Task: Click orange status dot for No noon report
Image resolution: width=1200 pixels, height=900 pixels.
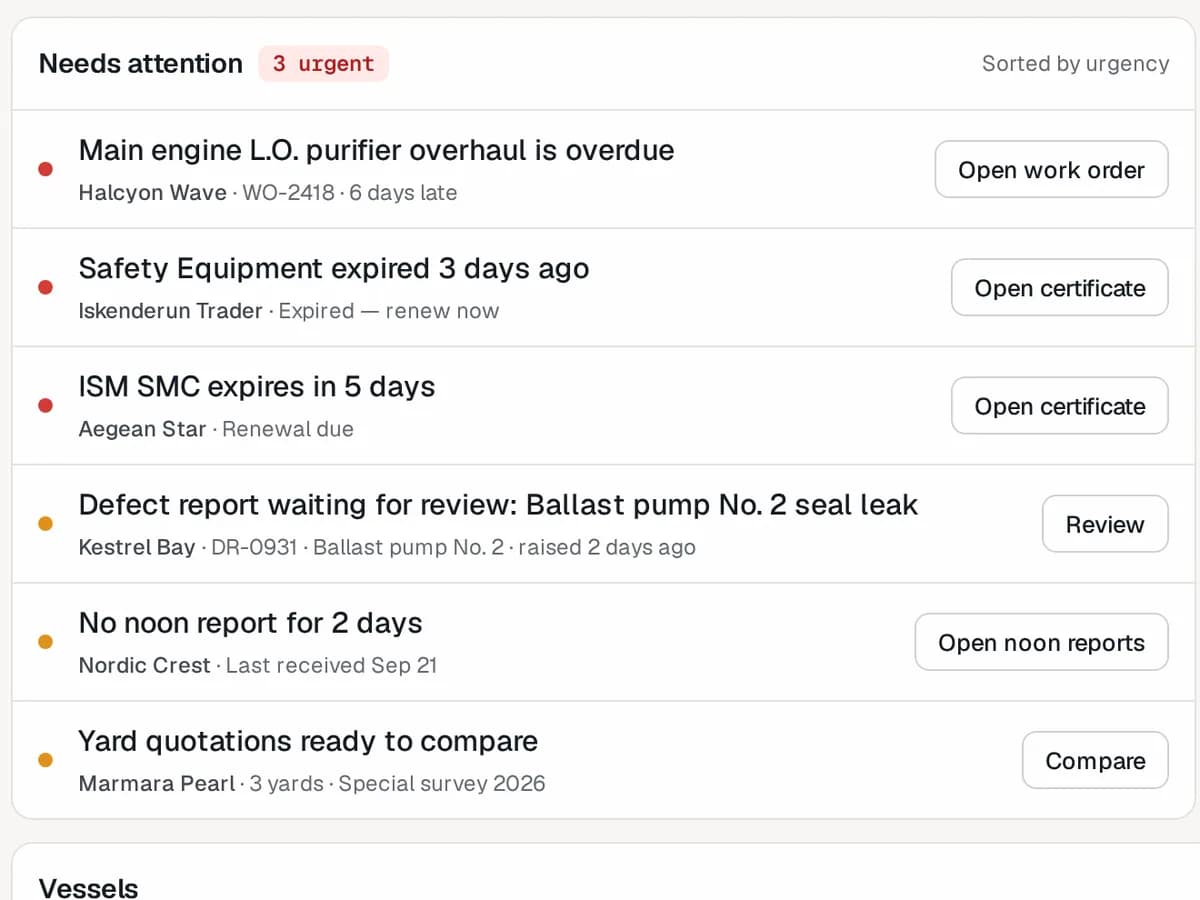Action: click(45, 641)
